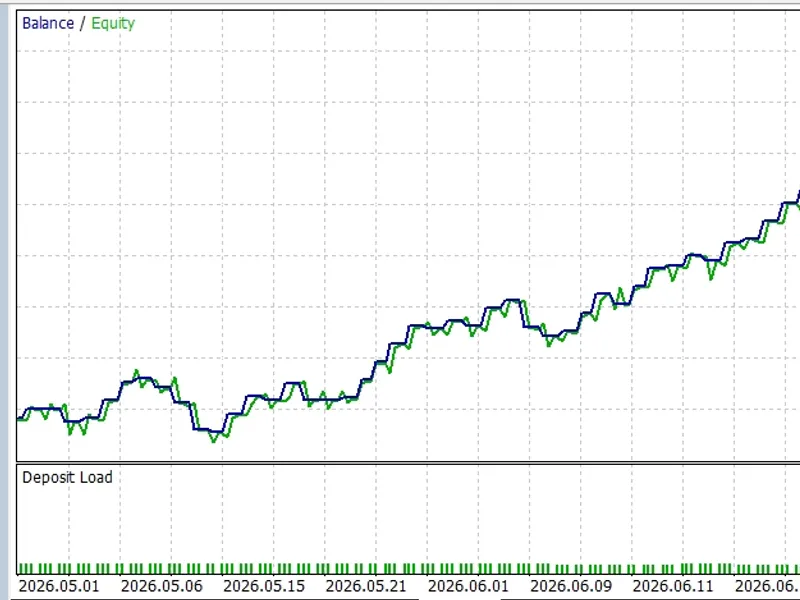Image resolution: width=800 pixels, height=600 pixels.
Task: Click the Deposit Load panel label
Action: (67, 478)
